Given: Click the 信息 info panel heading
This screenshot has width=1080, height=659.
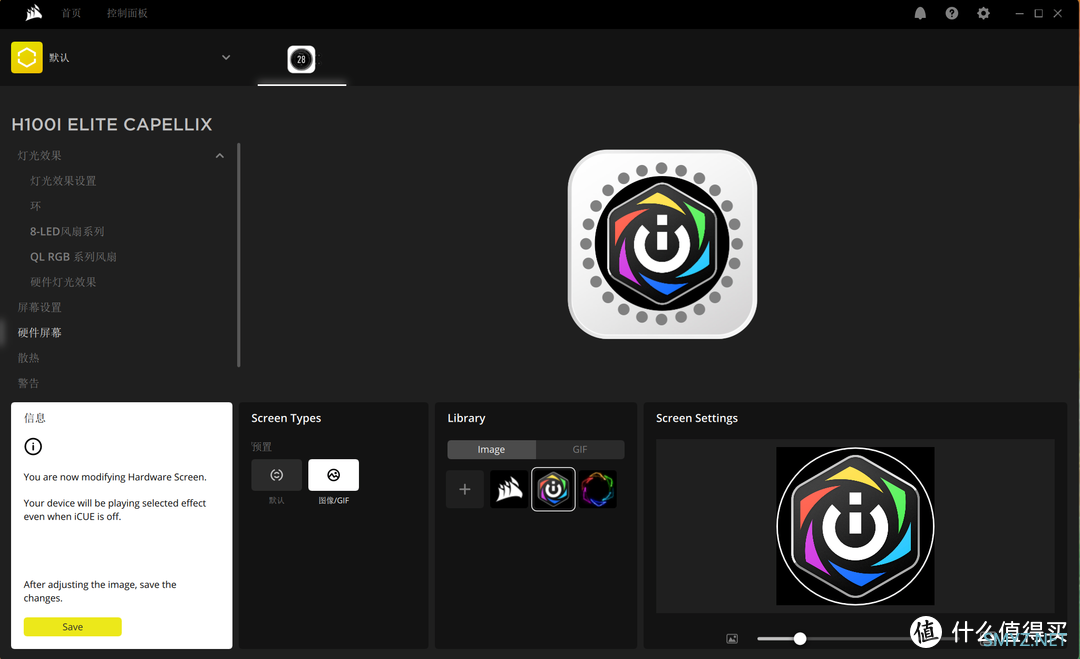Looking at the screenshot, I should [34, 418].
